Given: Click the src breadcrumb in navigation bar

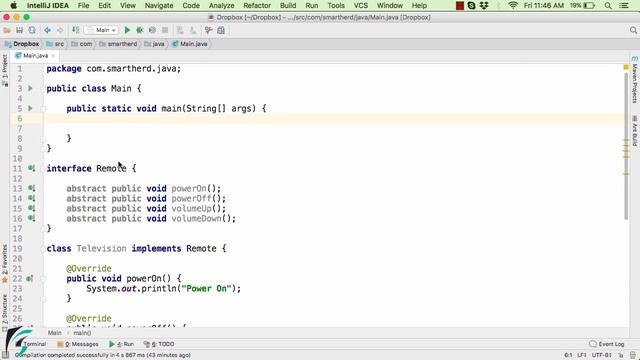Looking at the screenshot, I should [x=55, y=44].
